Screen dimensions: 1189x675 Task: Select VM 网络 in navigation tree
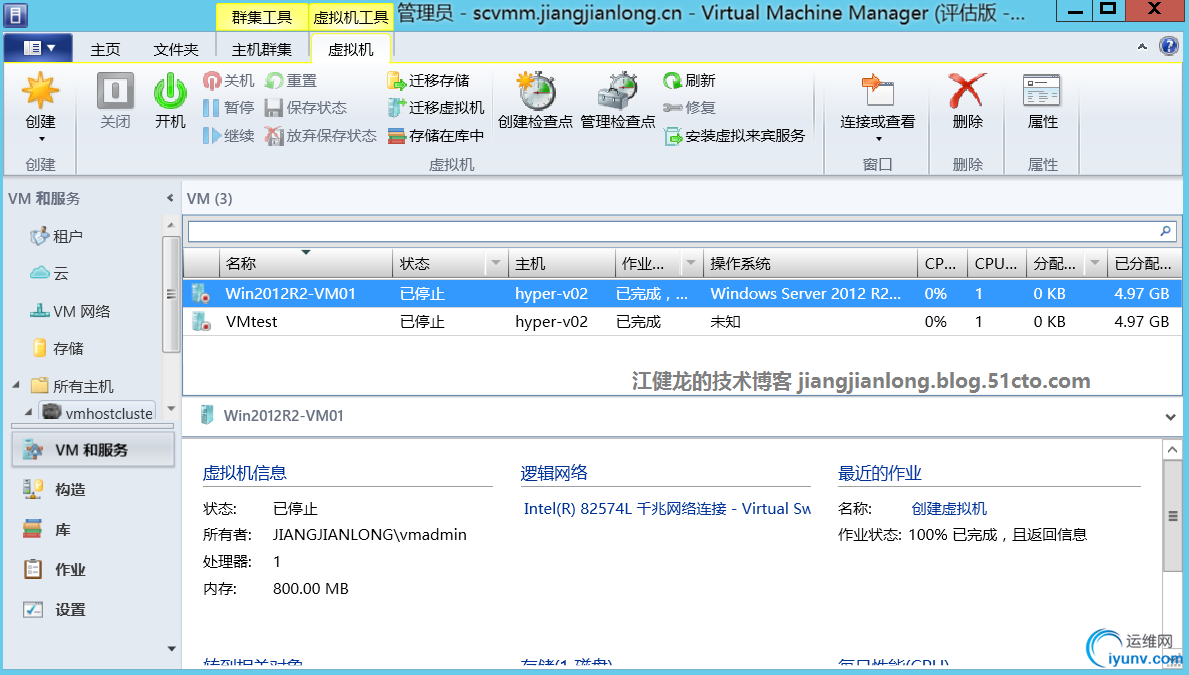point(70,311)
